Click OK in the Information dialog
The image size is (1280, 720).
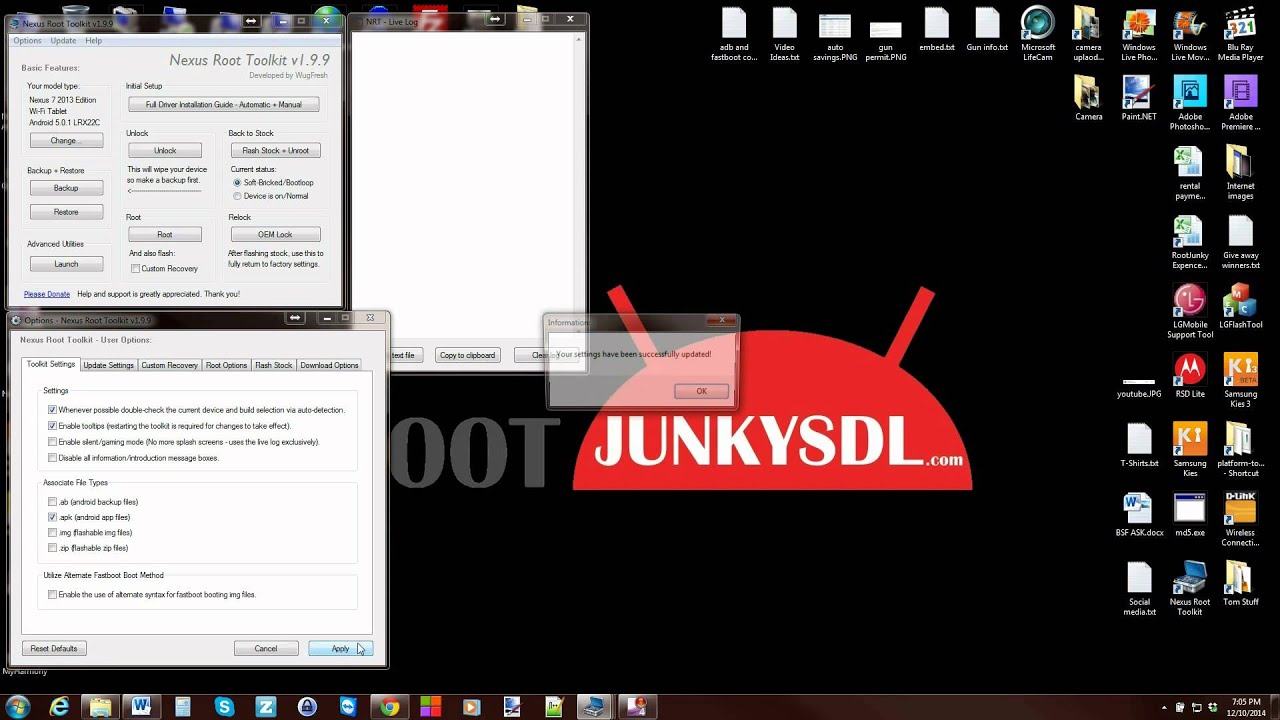(x=701, y=391)
